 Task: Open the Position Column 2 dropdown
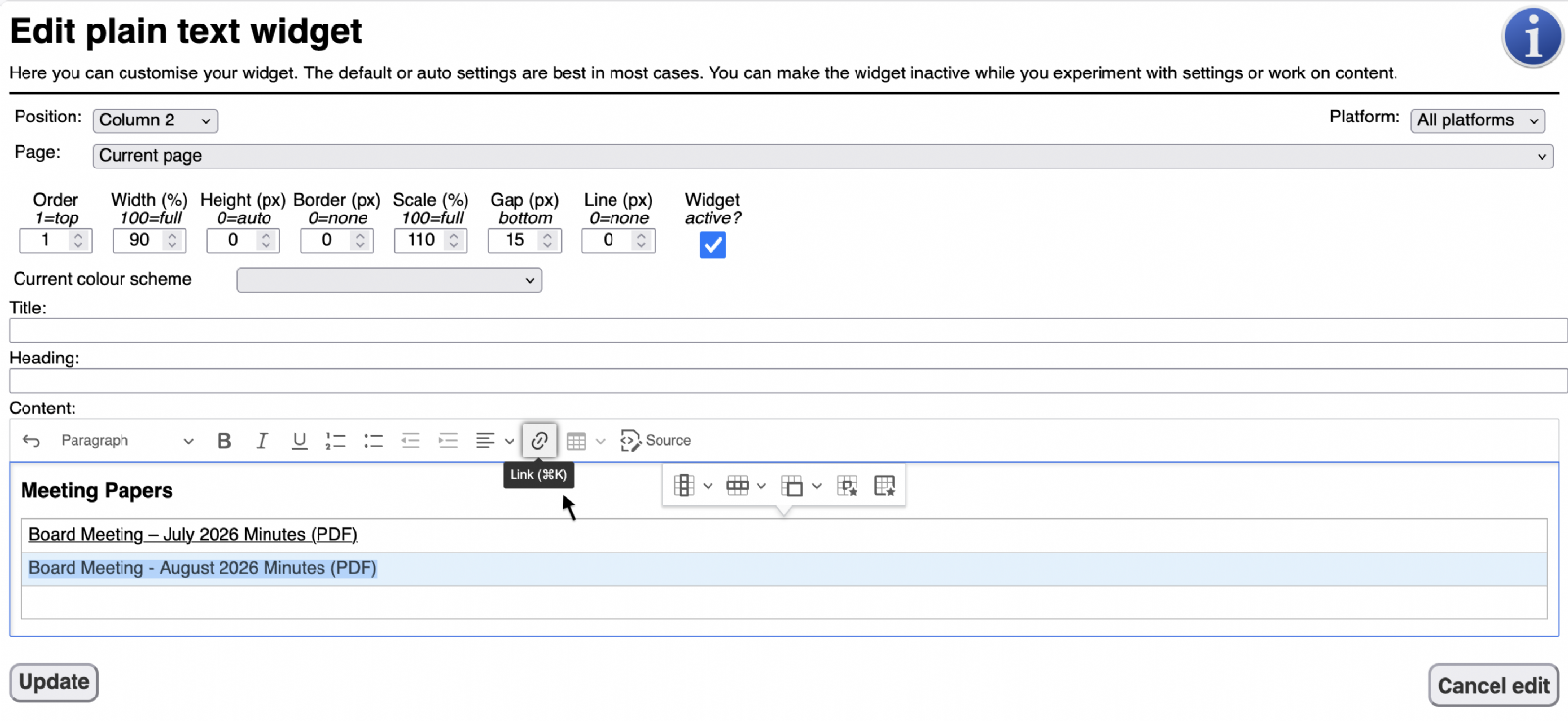[x=155, y=120]
